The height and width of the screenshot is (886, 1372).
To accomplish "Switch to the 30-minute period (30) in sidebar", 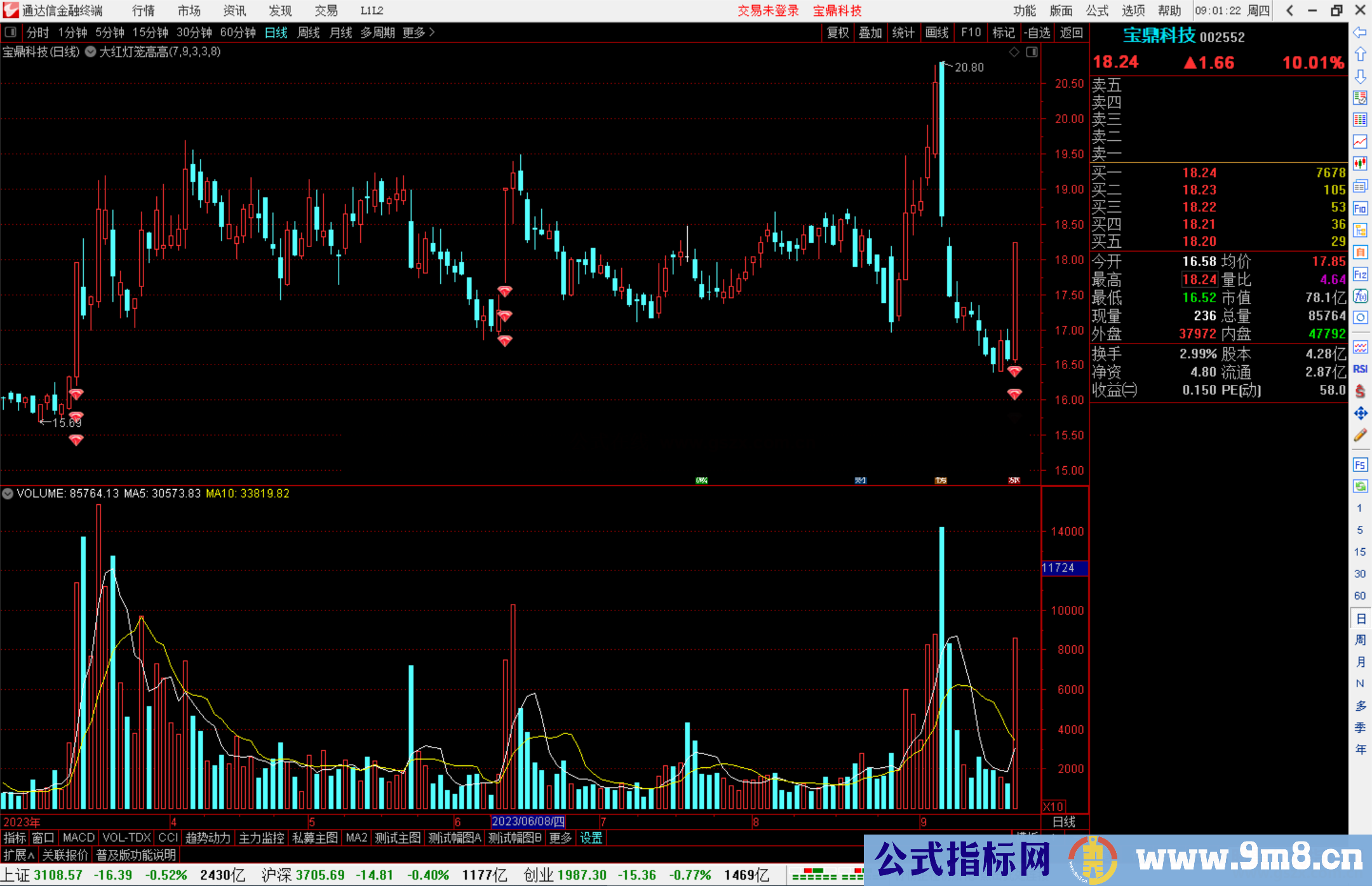I will [x=1360, y=574].
